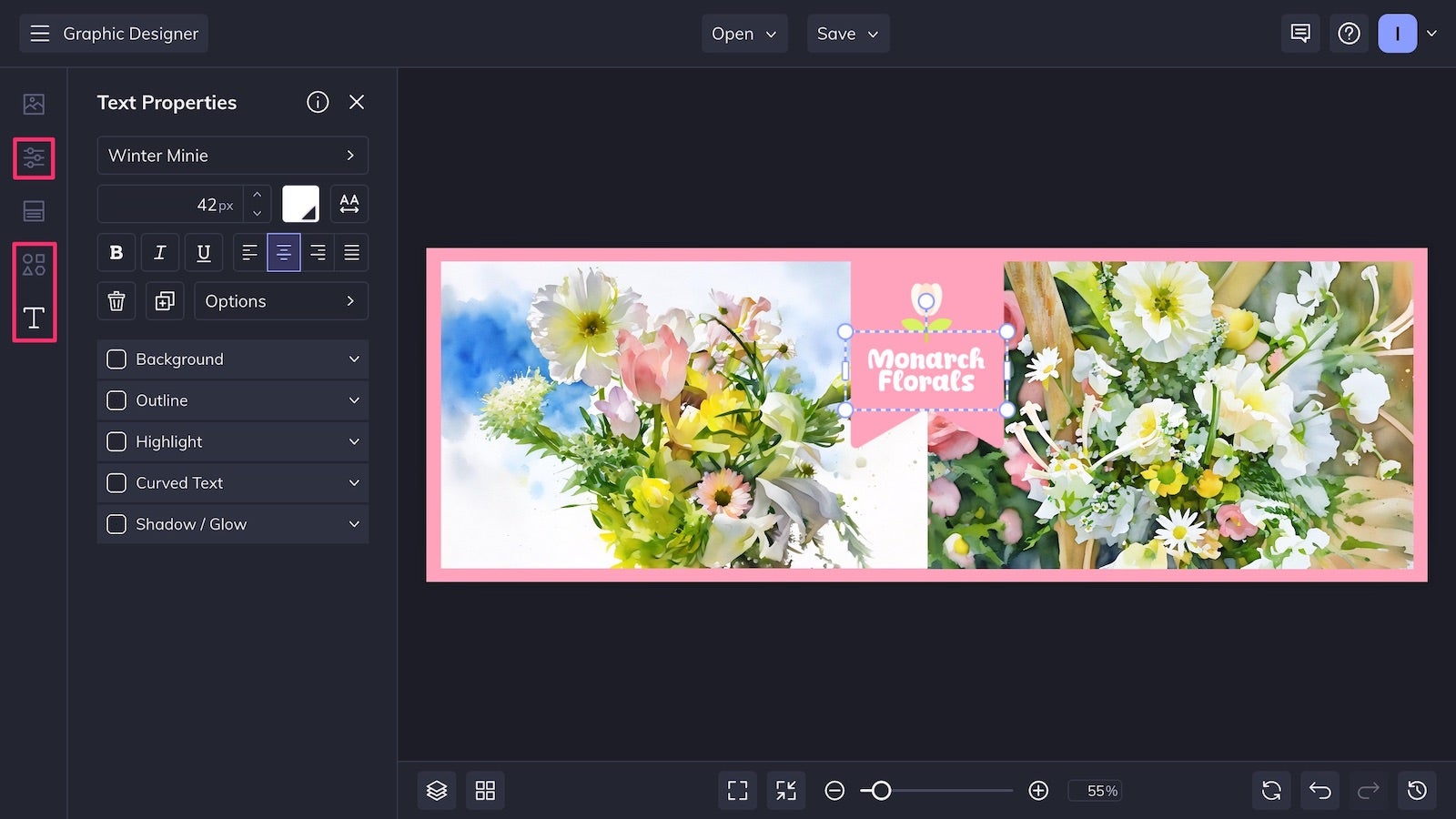Screen dimensions: 1456x819
Task: Click the zoom slider handle
Action: [x=881, y=791]
